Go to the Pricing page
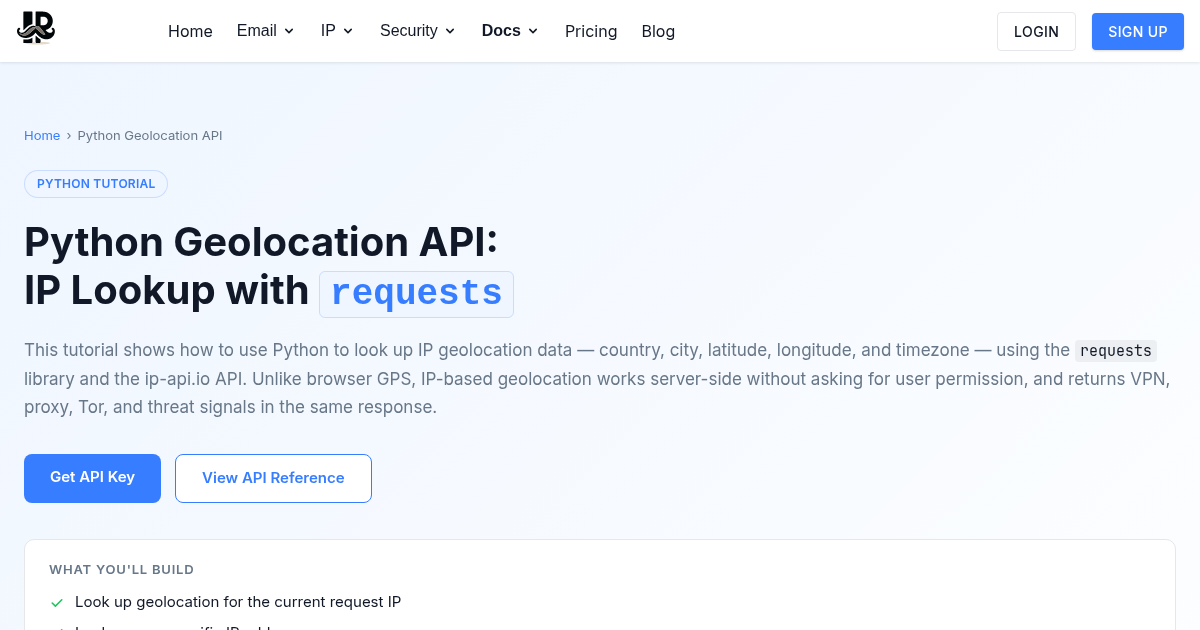The width and height of the screenshot is (1200, 630). pyautogui.click(x=591, y=31)
